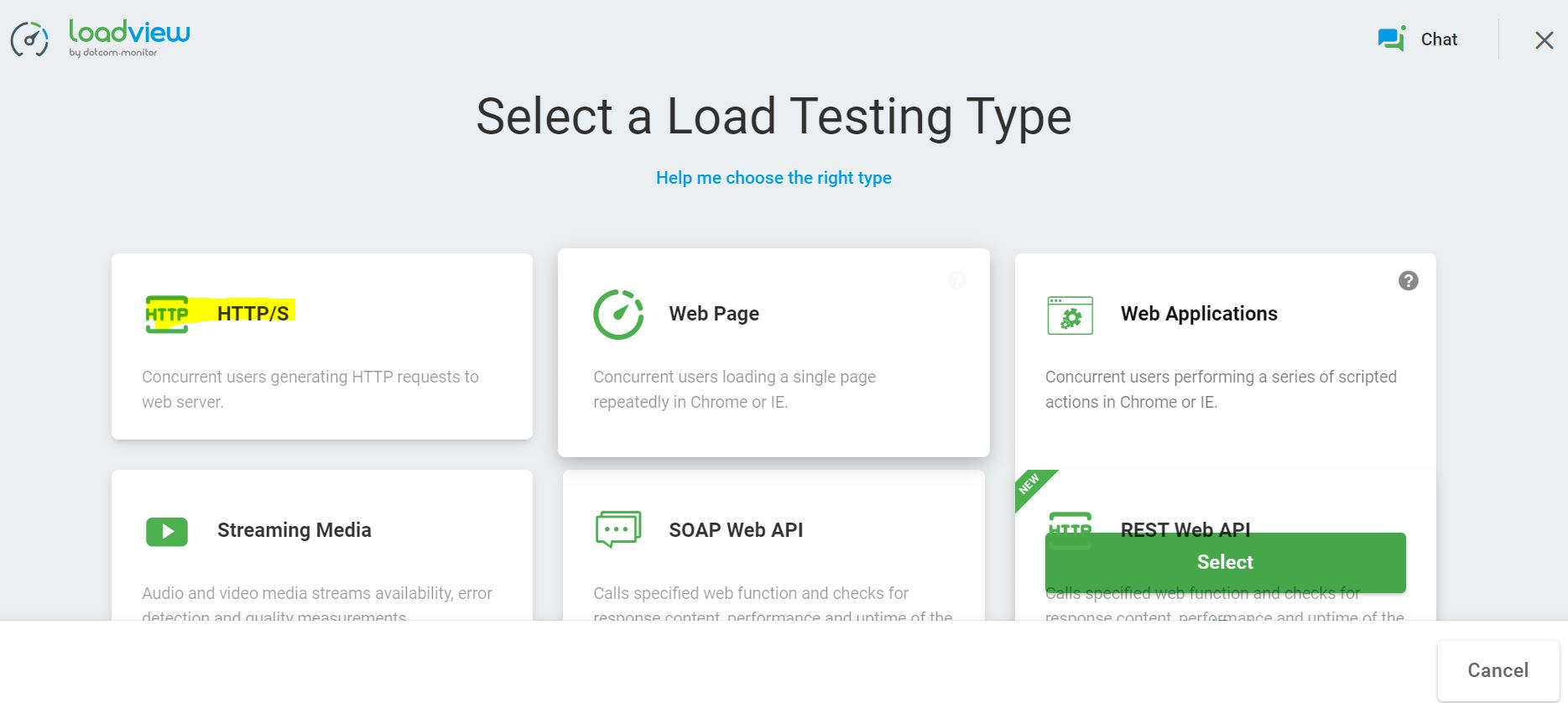Choose the HTTP/S test type title
Screen dimensions: 1568x703
(x=253, y=314)
